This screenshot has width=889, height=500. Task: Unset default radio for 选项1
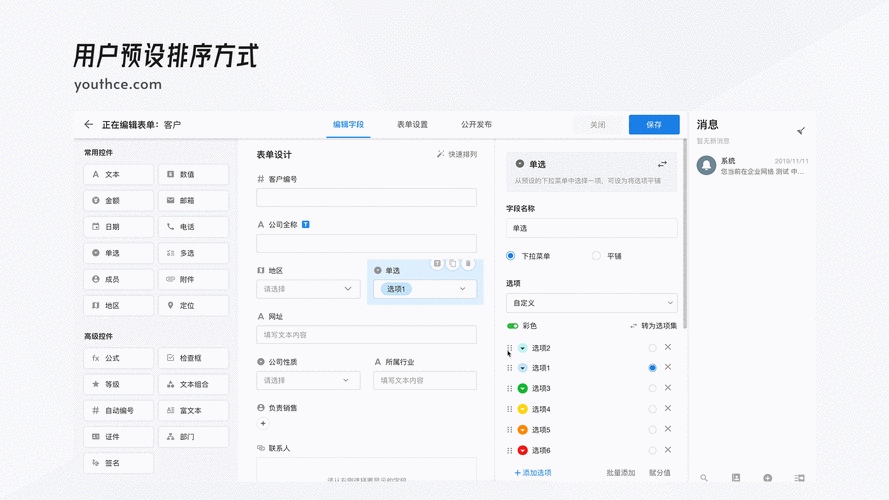tap(653, 368)
